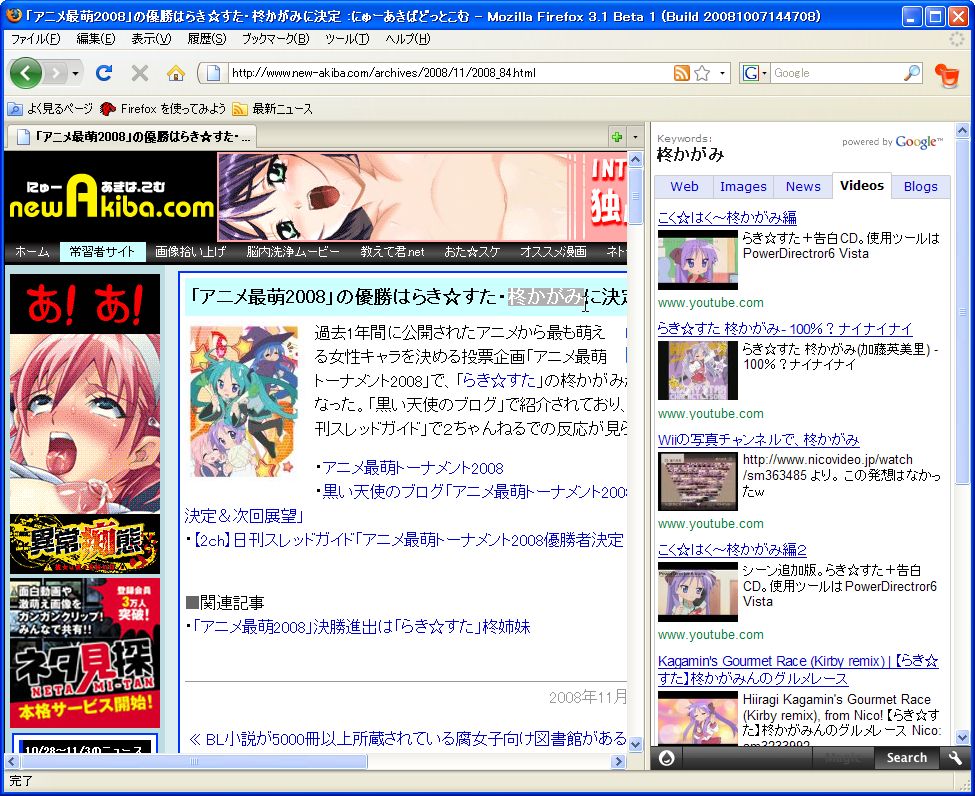Image resolution: width=975 pixels, height=796 pixels.
Task: Open the Kagamin's Gourmet Race video link
Action: [798, 669]
